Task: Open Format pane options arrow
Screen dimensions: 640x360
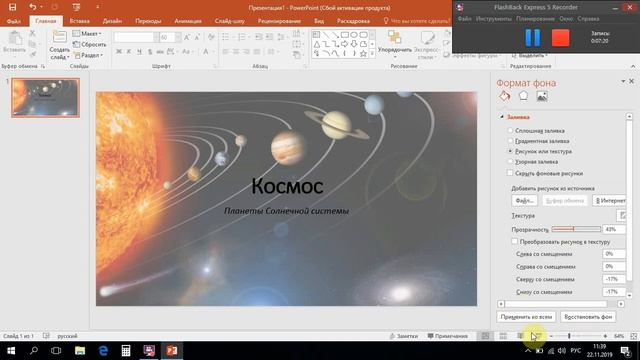Action: tap(623, 81)
